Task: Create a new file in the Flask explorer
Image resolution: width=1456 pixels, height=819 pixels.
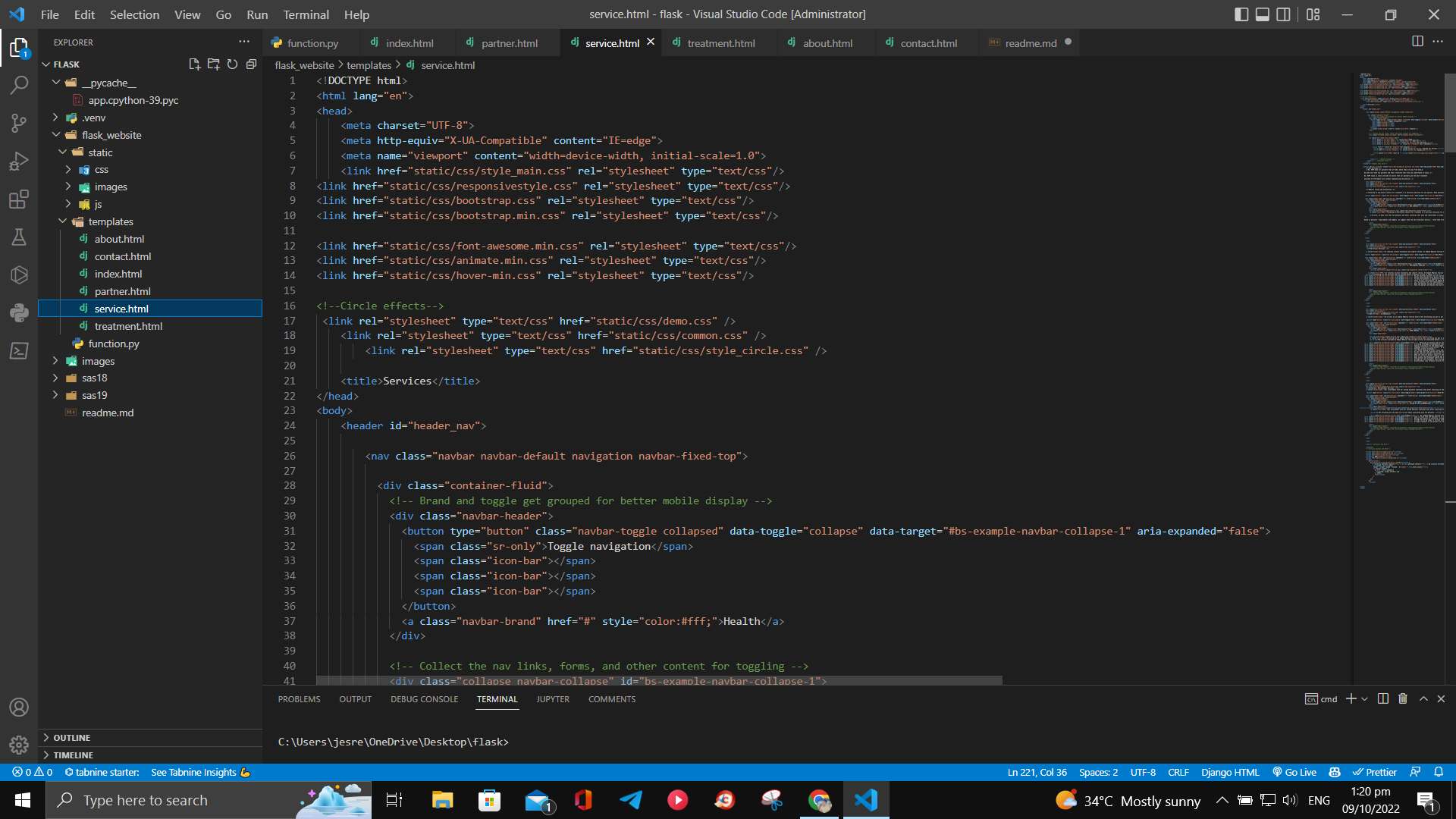Action: click(x=194, y=64)
